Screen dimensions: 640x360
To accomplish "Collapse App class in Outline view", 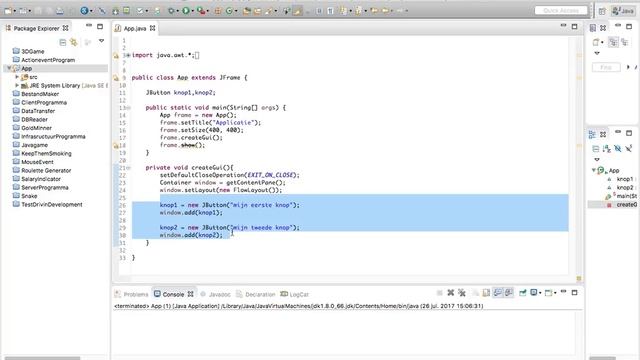I will [x=593, y=170].
